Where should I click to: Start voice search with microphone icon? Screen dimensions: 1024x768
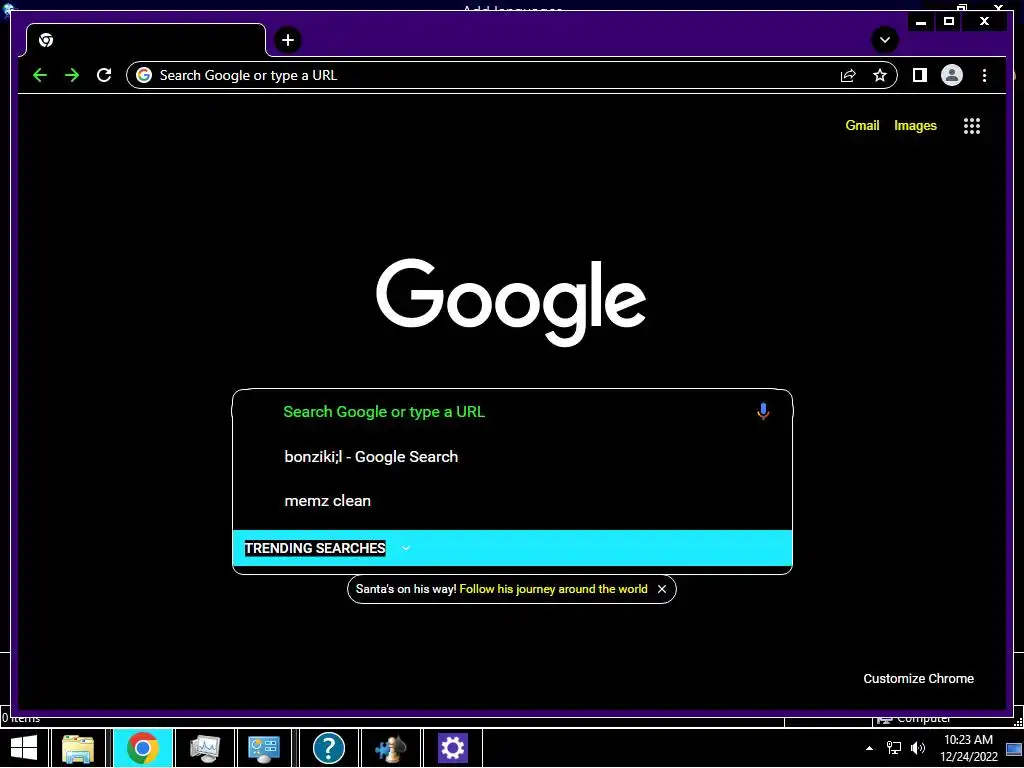[763, 411]
